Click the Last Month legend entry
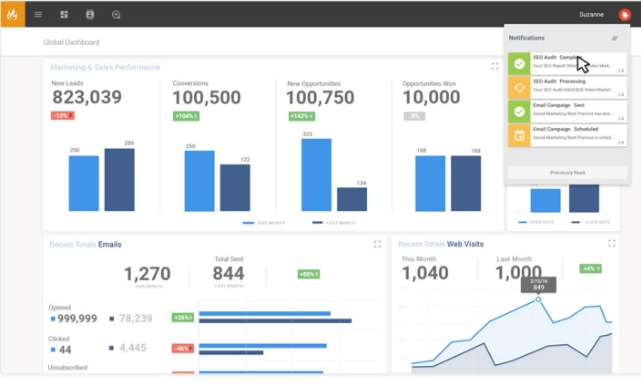Viewport: 641px width, 387px height. [334, 223]
